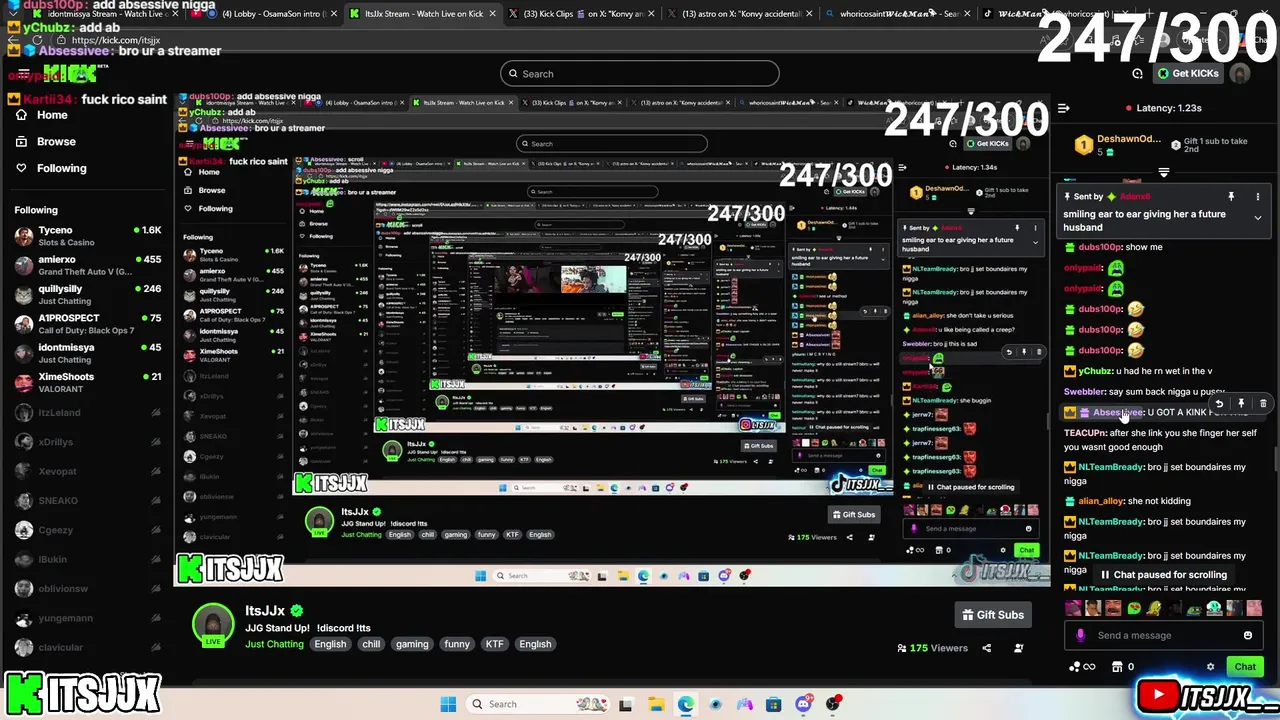Click the Just Chatting category link

tap(274, 644)
